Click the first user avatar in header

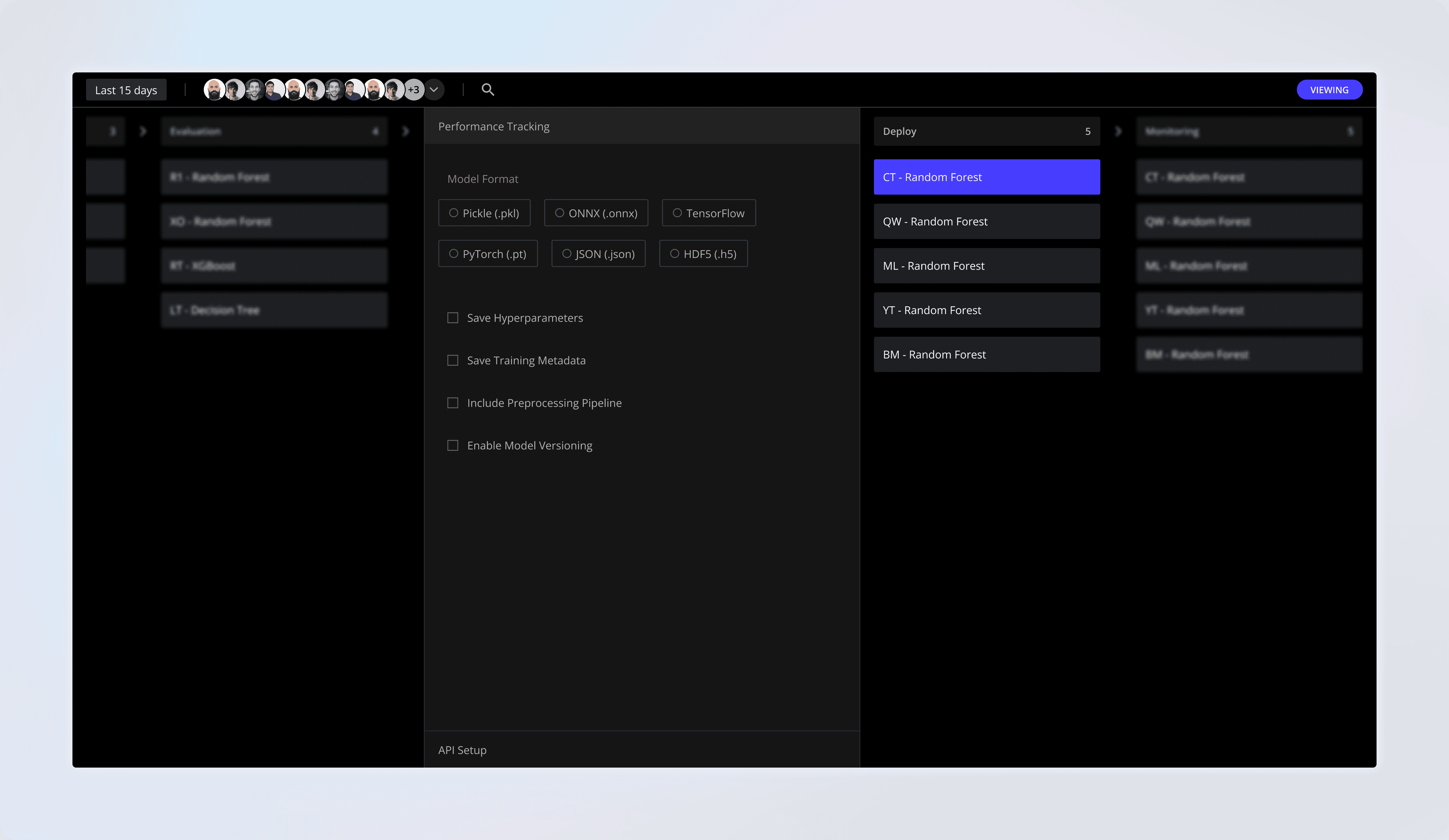214,90
